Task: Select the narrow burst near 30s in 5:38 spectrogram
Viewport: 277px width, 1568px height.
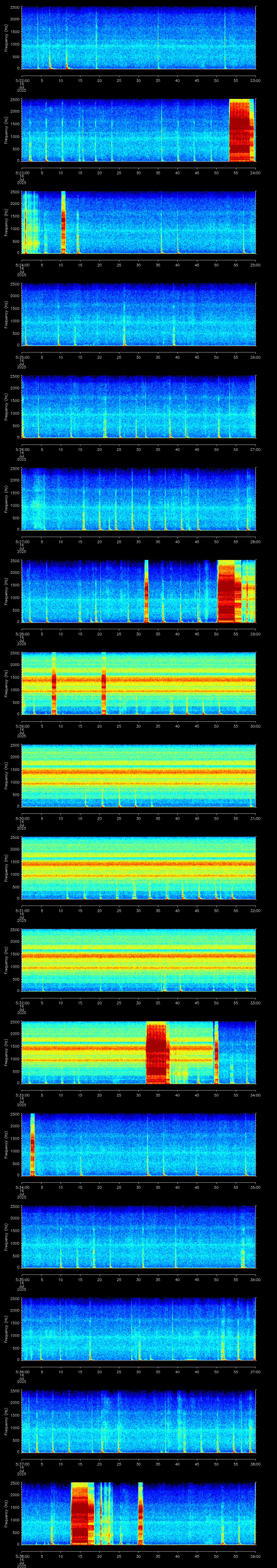Action: tap(141, 1513)
